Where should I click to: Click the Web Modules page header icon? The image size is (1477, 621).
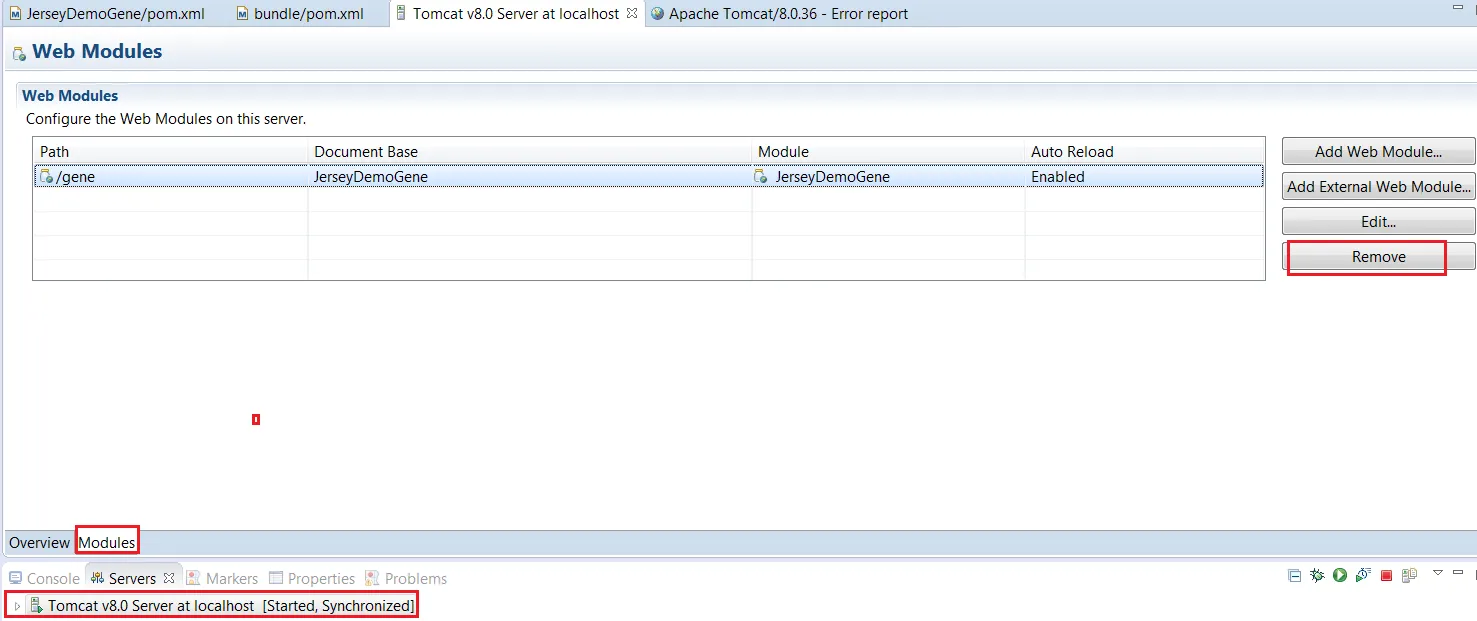coord(19,53)
